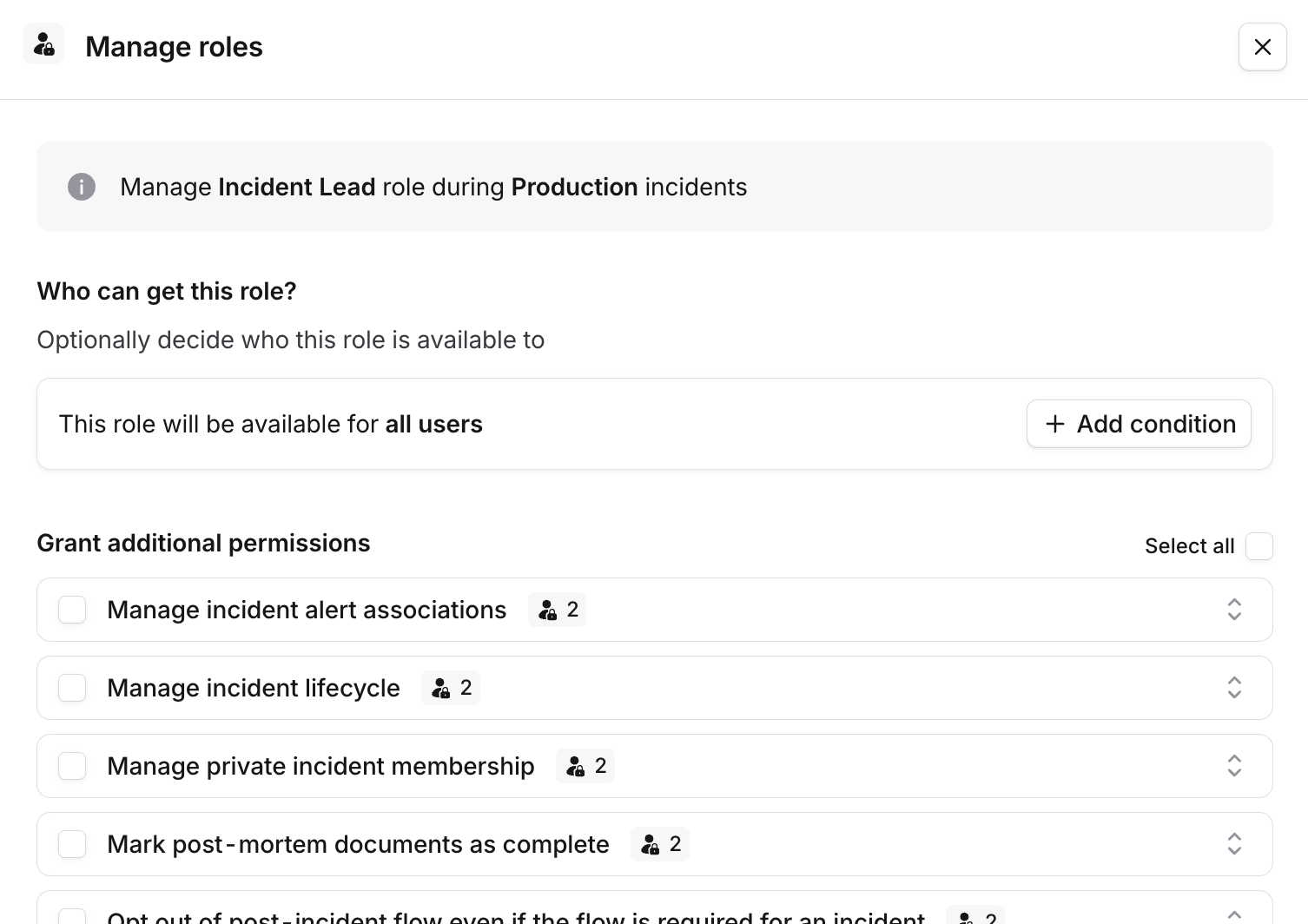Enable Manage incident alert associations permission
The image size is (1308, 924).
pyautogui.click(x=72, y=610)
